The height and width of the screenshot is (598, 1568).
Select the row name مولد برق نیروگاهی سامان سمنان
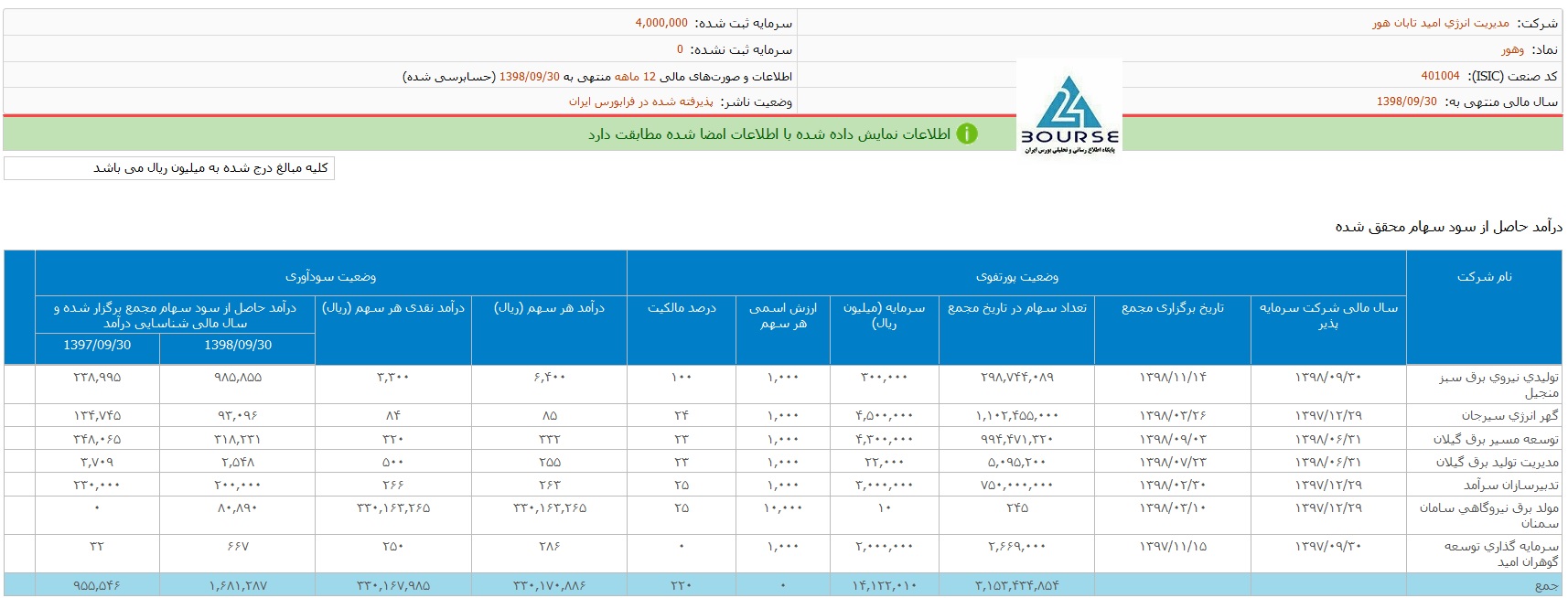point(1489,516)
